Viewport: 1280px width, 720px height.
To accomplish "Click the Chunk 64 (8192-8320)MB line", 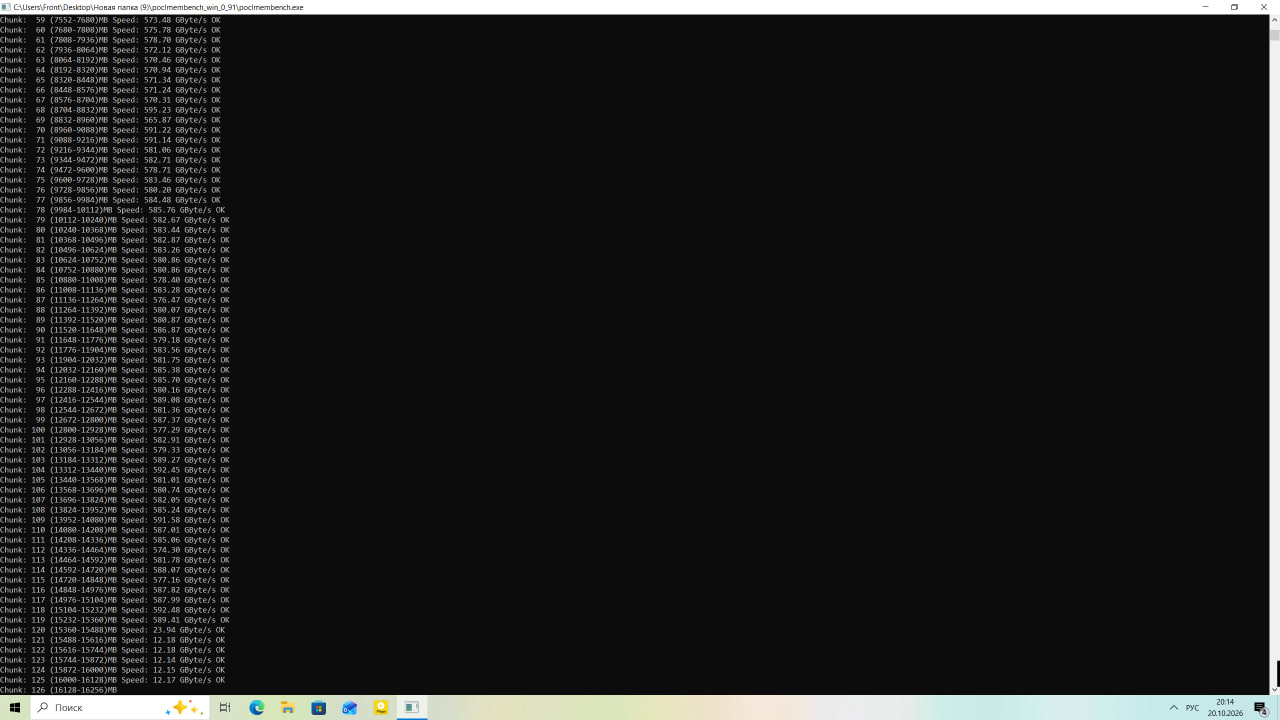I will pyautogui.click(x=110, y=70).
